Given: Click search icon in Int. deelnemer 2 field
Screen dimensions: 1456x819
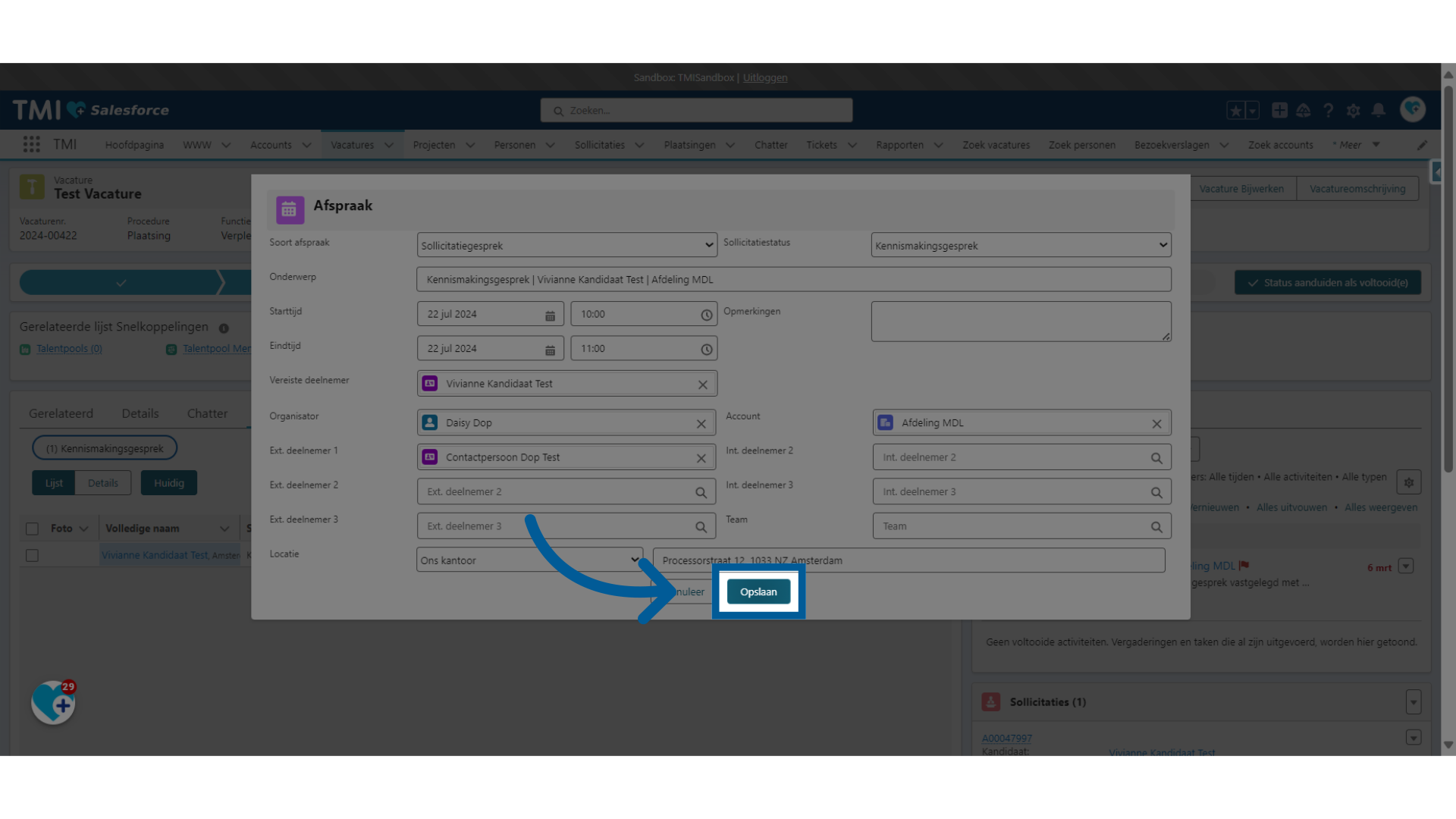Looking at the screenshot, I should coord(1156,458).
